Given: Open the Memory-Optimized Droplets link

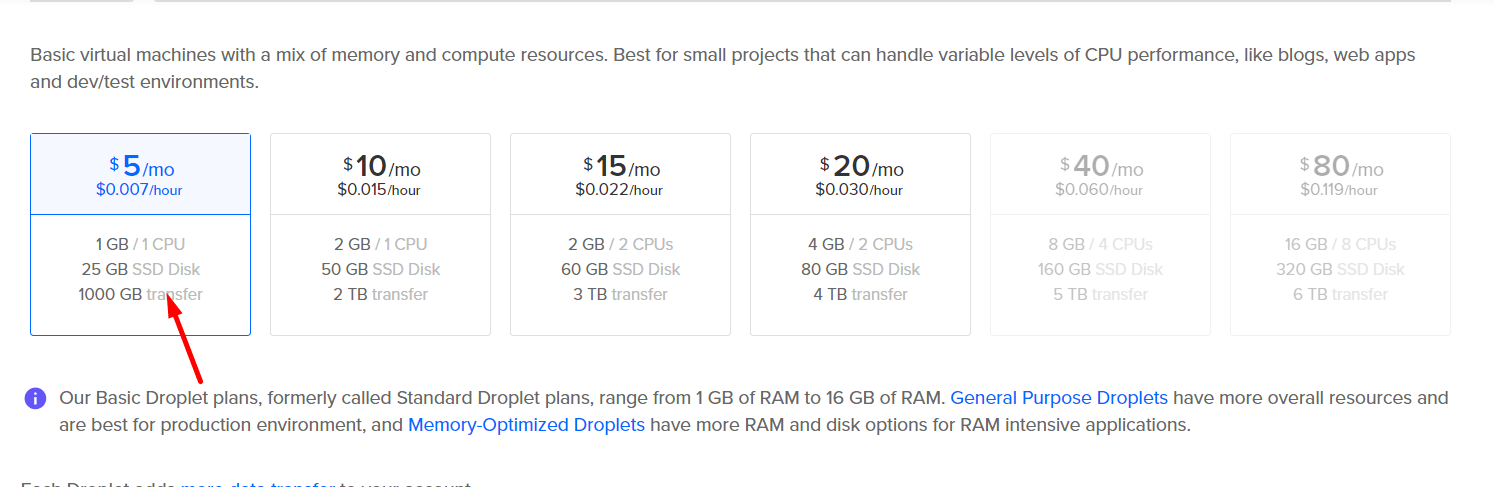Looking at the screenshot, I should pos(527,424).
